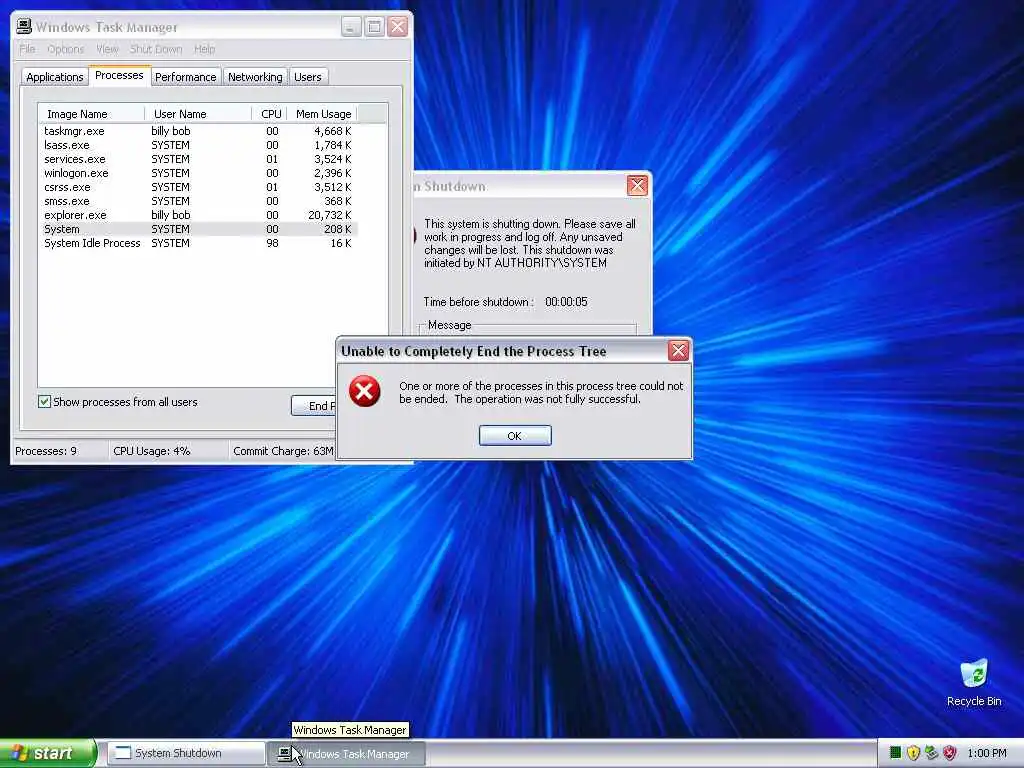Sort by User Name column header
The image size is (1024, 768).
(x=199, y=114)
